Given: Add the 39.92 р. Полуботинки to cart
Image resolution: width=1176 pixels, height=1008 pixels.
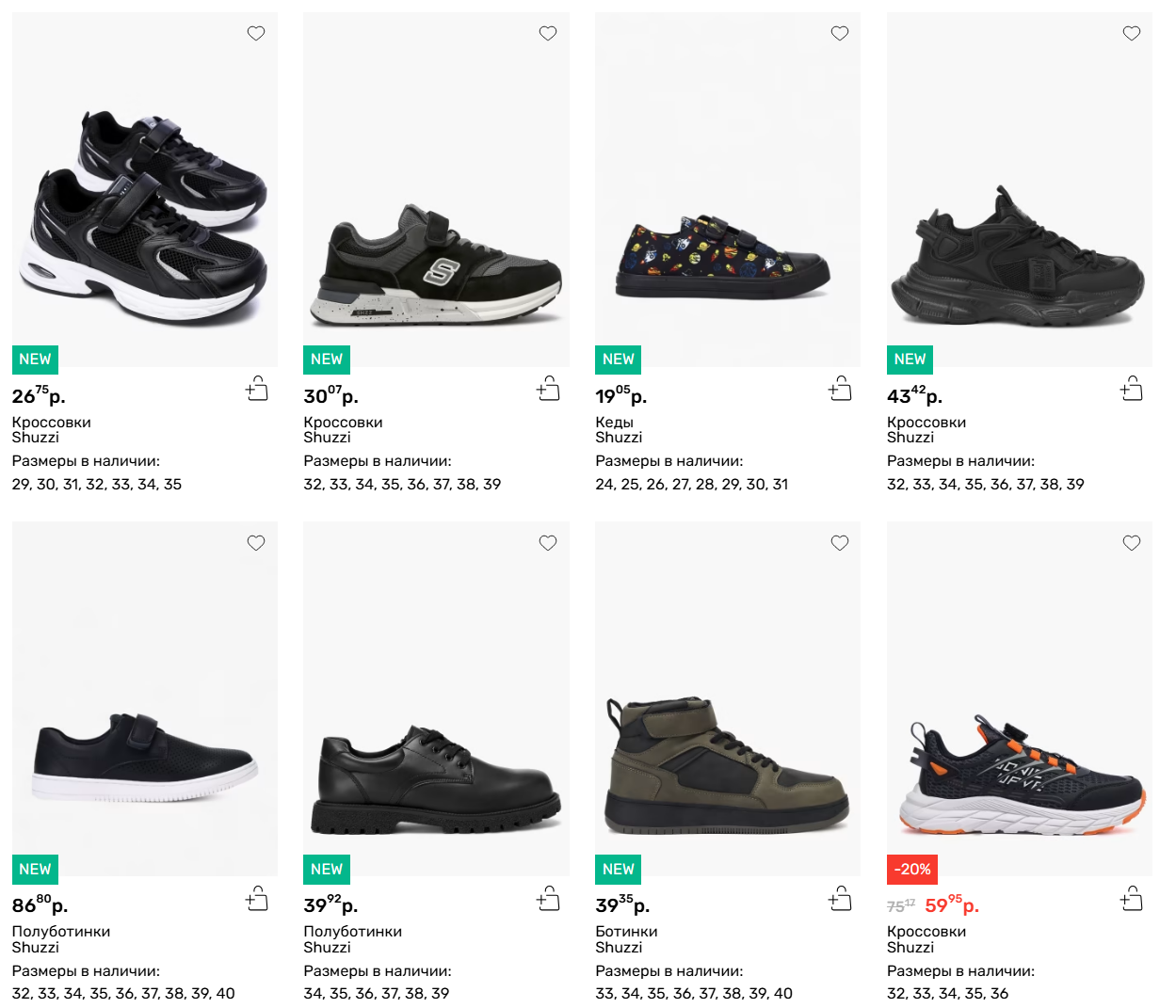Looking at the screenshot, I should coord(548,899).
